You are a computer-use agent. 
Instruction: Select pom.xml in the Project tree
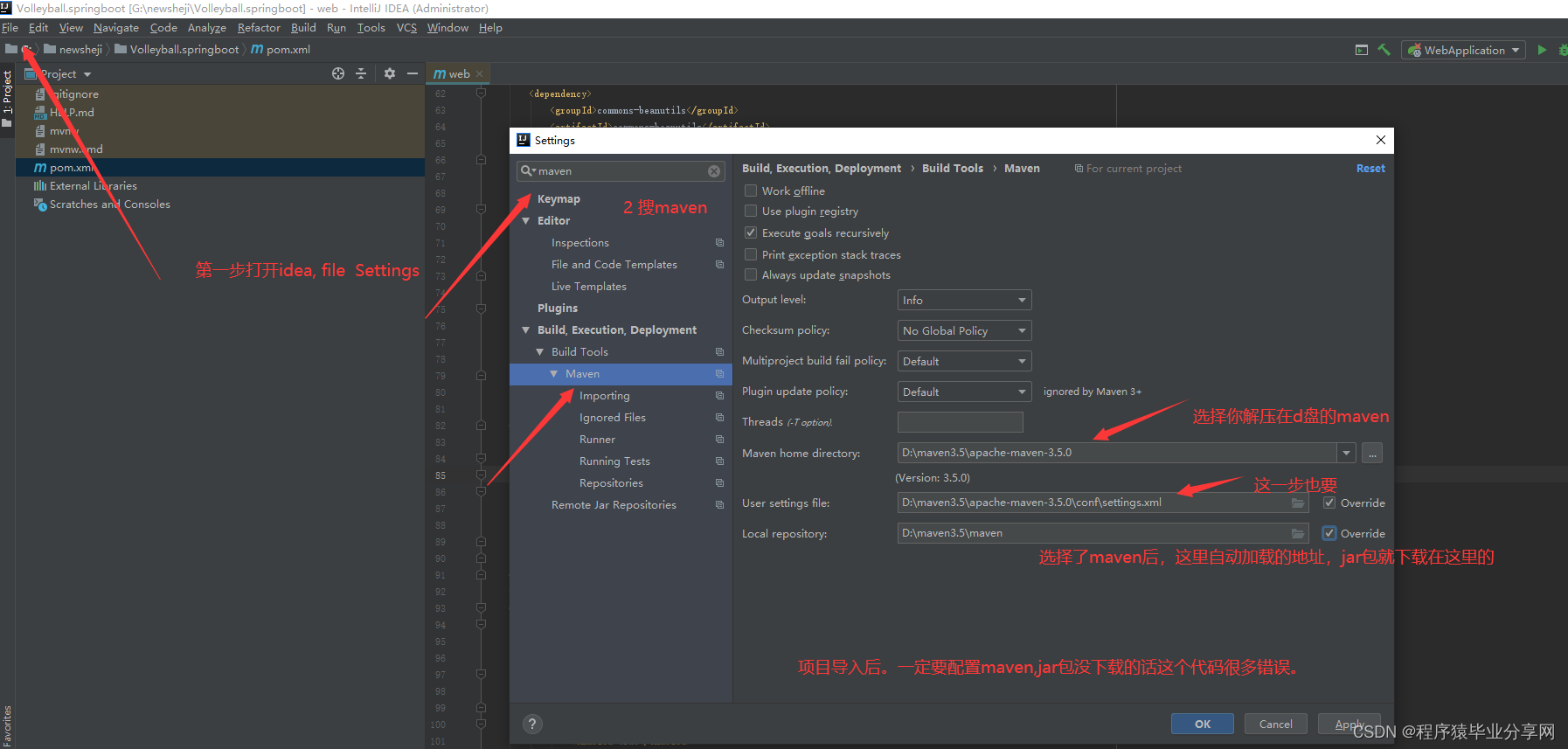[220, 168]
